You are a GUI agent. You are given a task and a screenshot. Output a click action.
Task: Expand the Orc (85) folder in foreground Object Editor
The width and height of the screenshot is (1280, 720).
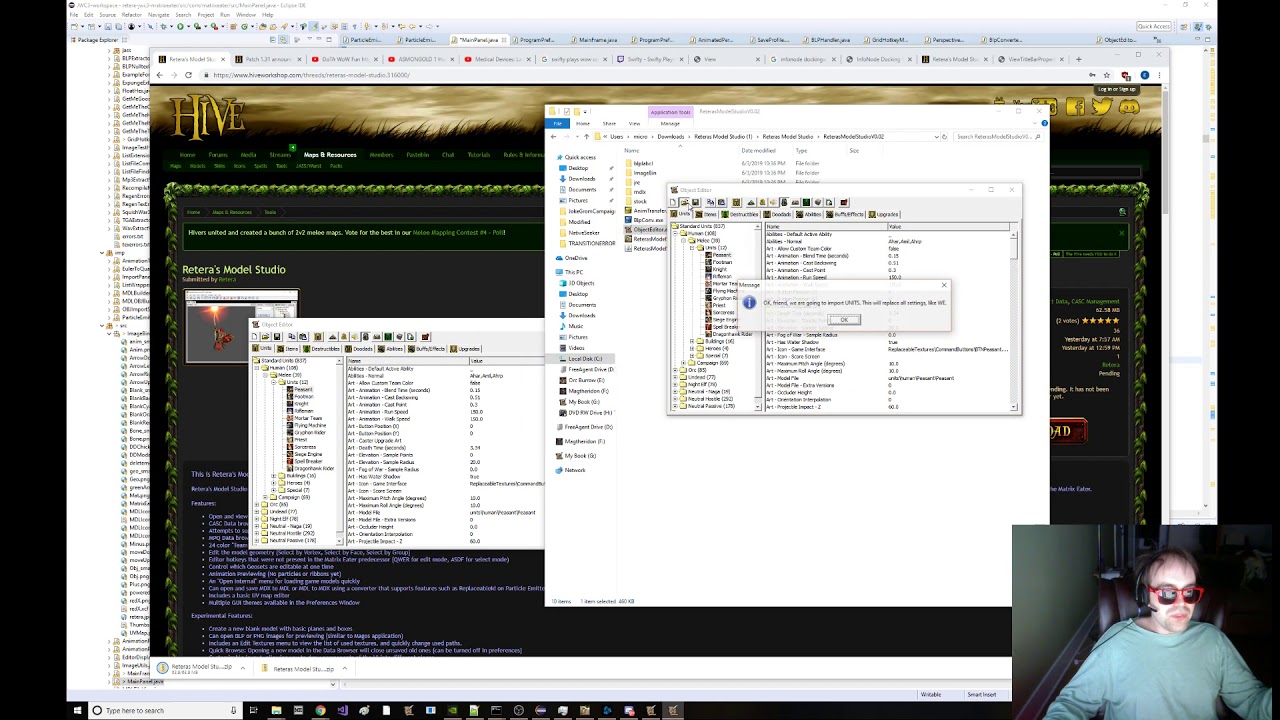[677, 370]
